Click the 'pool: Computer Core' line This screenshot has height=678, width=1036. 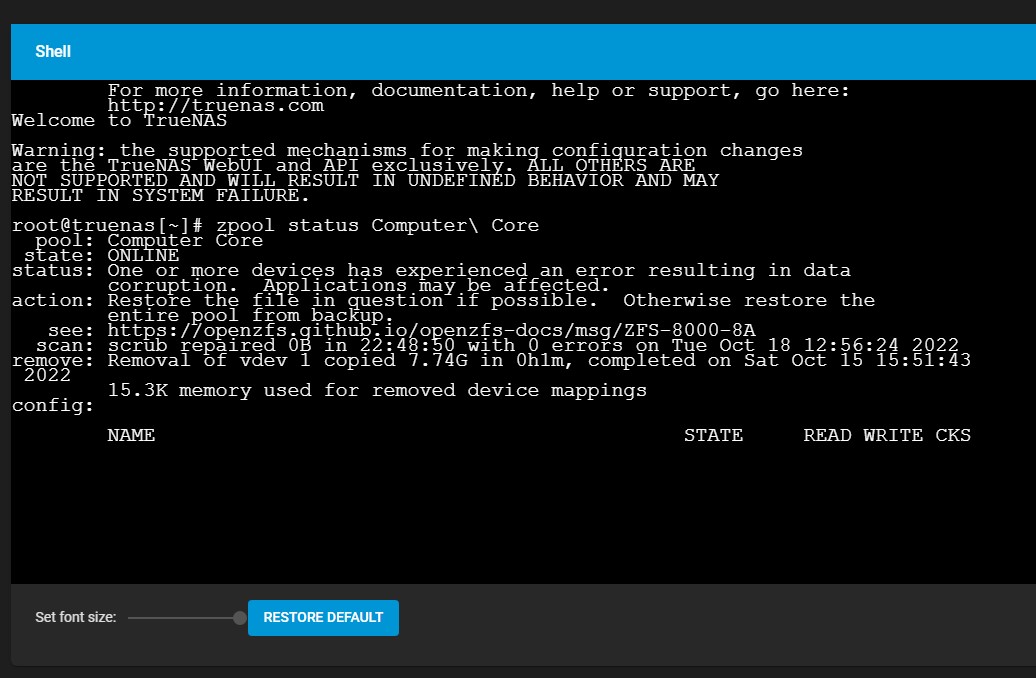point(149,241)
